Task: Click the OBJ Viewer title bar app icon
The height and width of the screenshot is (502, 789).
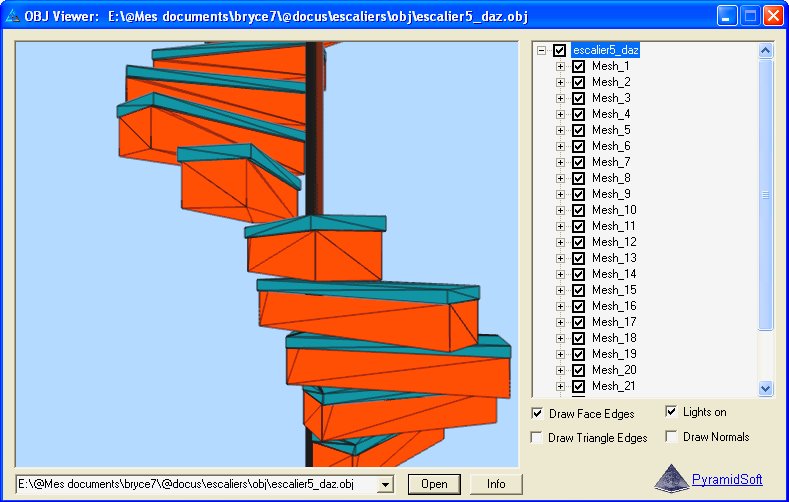Action: click(x=12, y=16)
